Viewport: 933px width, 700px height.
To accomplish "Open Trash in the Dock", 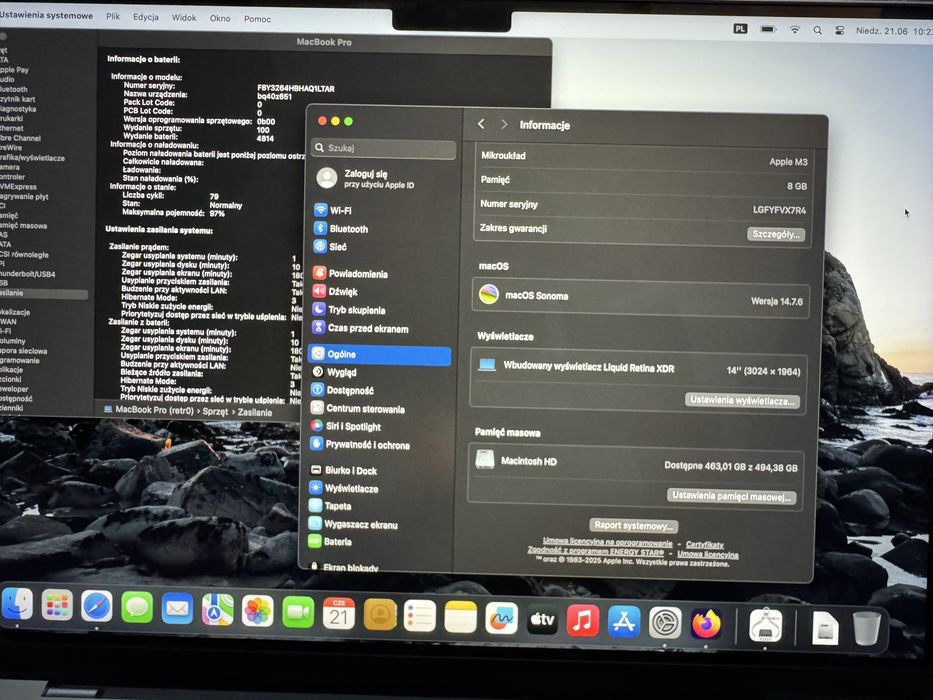I will [x=866, y=628].
